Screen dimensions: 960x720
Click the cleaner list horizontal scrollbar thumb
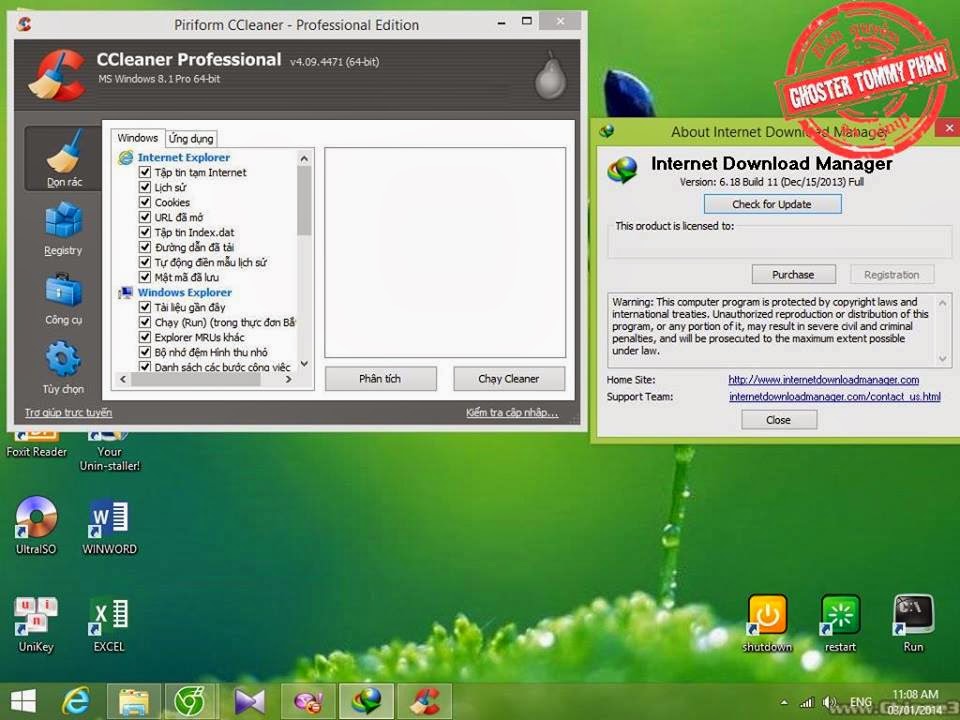tap(196, 380)
